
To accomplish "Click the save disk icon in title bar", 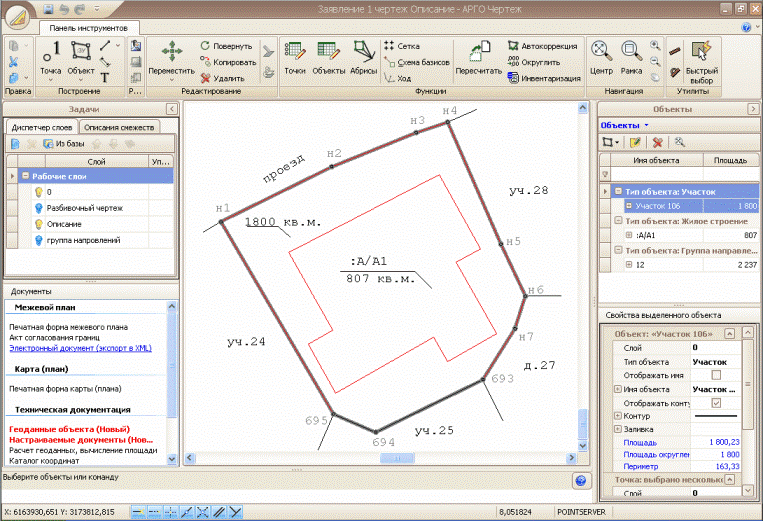I will [48, 9].
